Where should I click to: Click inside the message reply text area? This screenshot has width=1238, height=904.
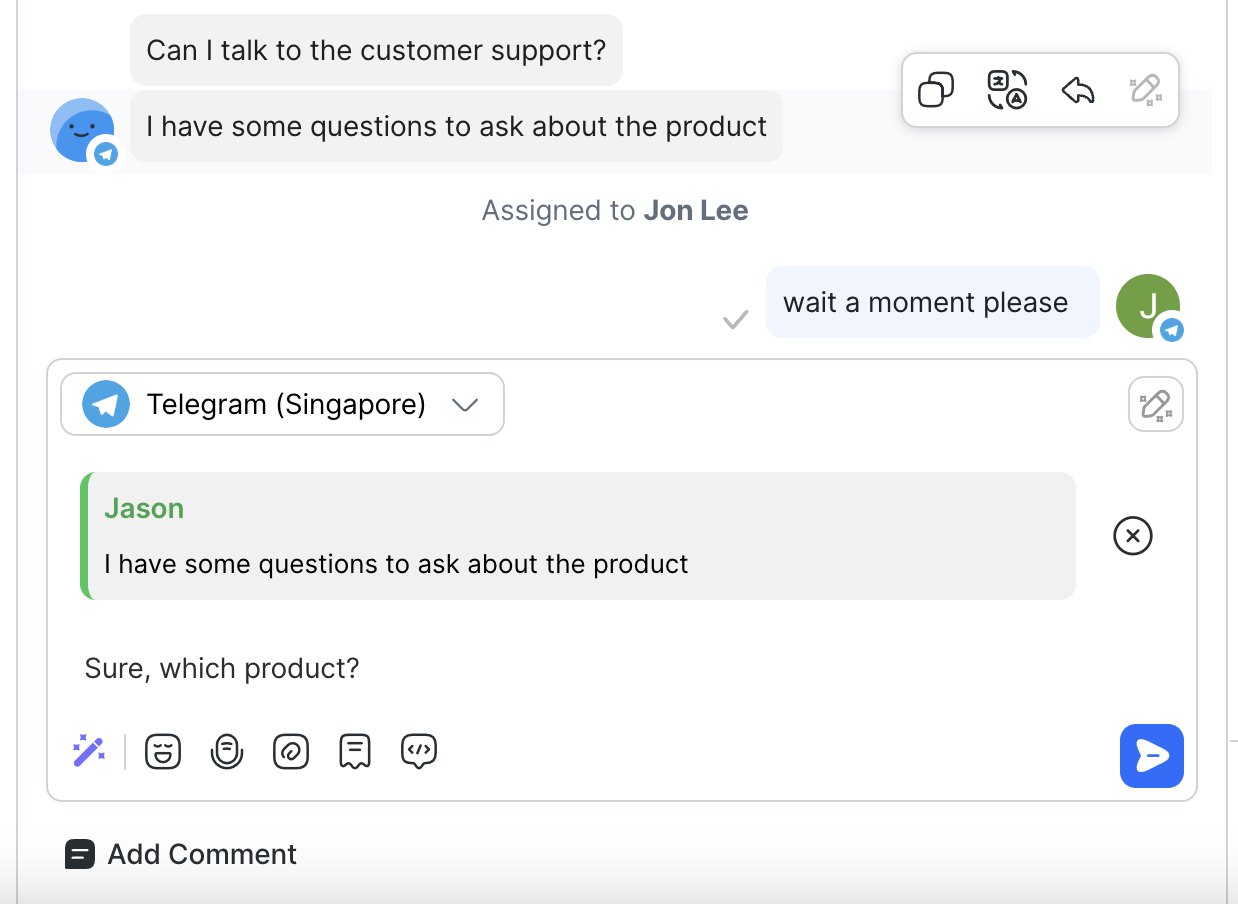(x=500, y=668)
